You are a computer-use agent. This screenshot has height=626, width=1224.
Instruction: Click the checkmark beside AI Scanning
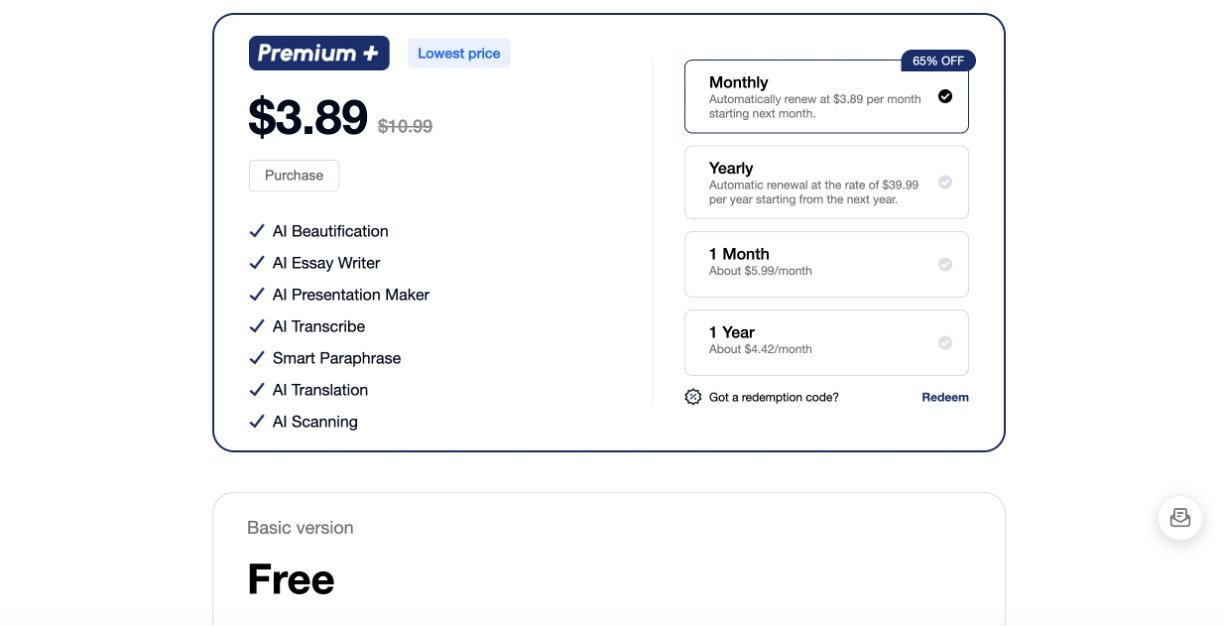(x=257, y=422)
